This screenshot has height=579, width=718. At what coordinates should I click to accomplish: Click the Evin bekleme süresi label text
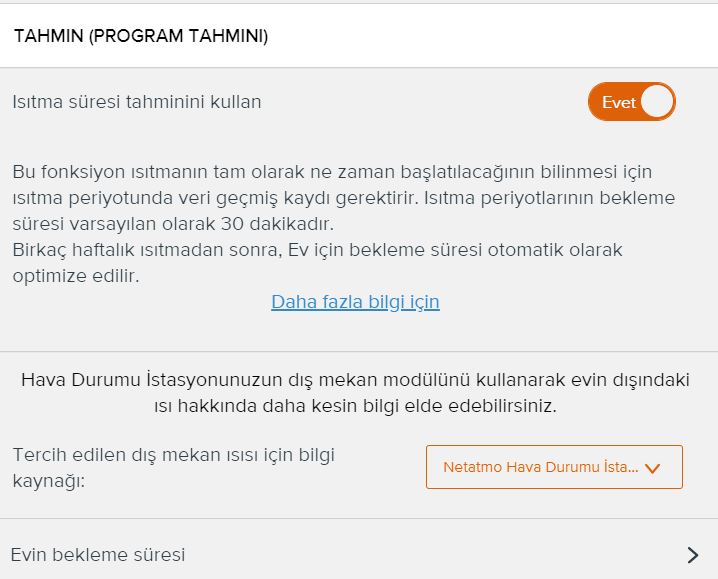98,555
